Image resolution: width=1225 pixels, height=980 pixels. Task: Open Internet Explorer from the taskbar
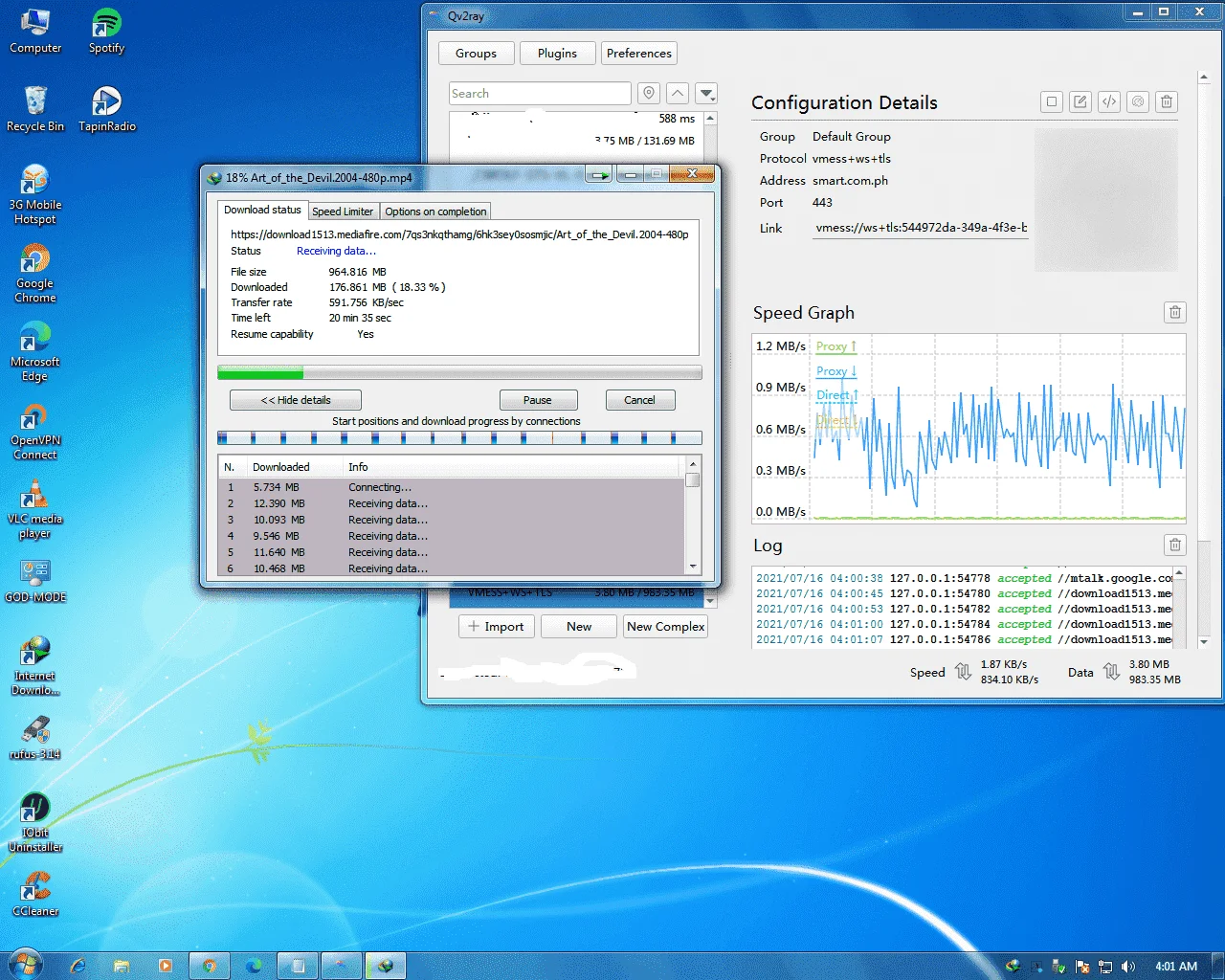(78, 966)
